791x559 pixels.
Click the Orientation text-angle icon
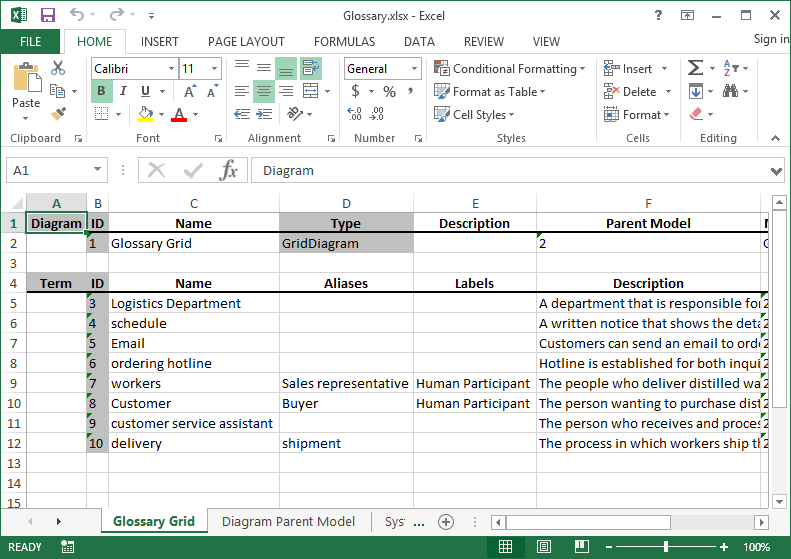pyautogui.click(x=295, y=114)
